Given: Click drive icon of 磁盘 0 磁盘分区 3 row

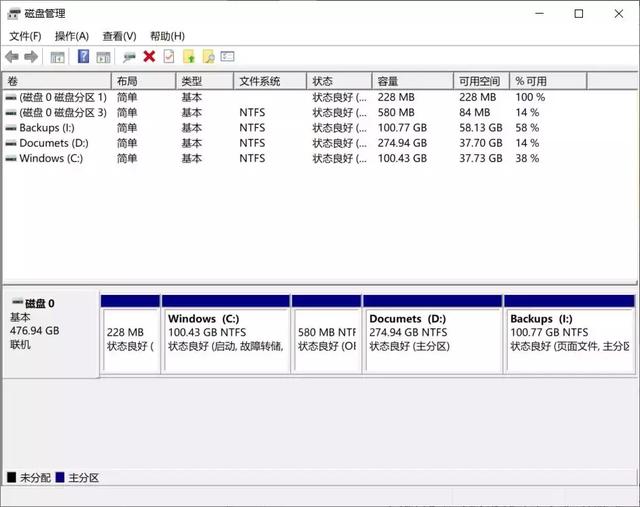Looking at the screenshot, I should pyautogui.click(x=11, y=113).
